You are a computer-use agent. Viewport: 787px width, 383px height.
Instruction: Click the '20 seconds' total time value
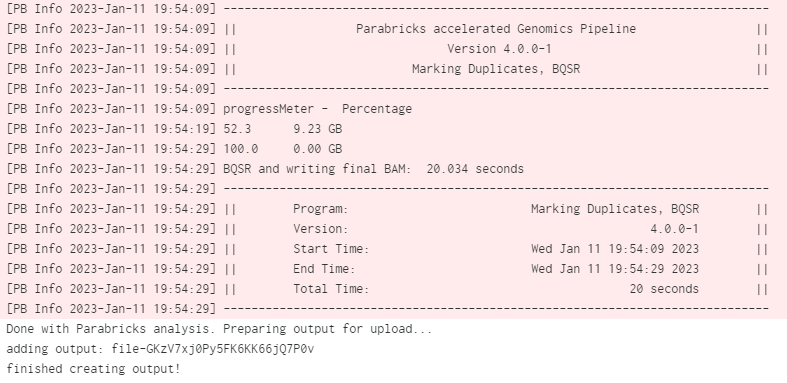[664, 289]
